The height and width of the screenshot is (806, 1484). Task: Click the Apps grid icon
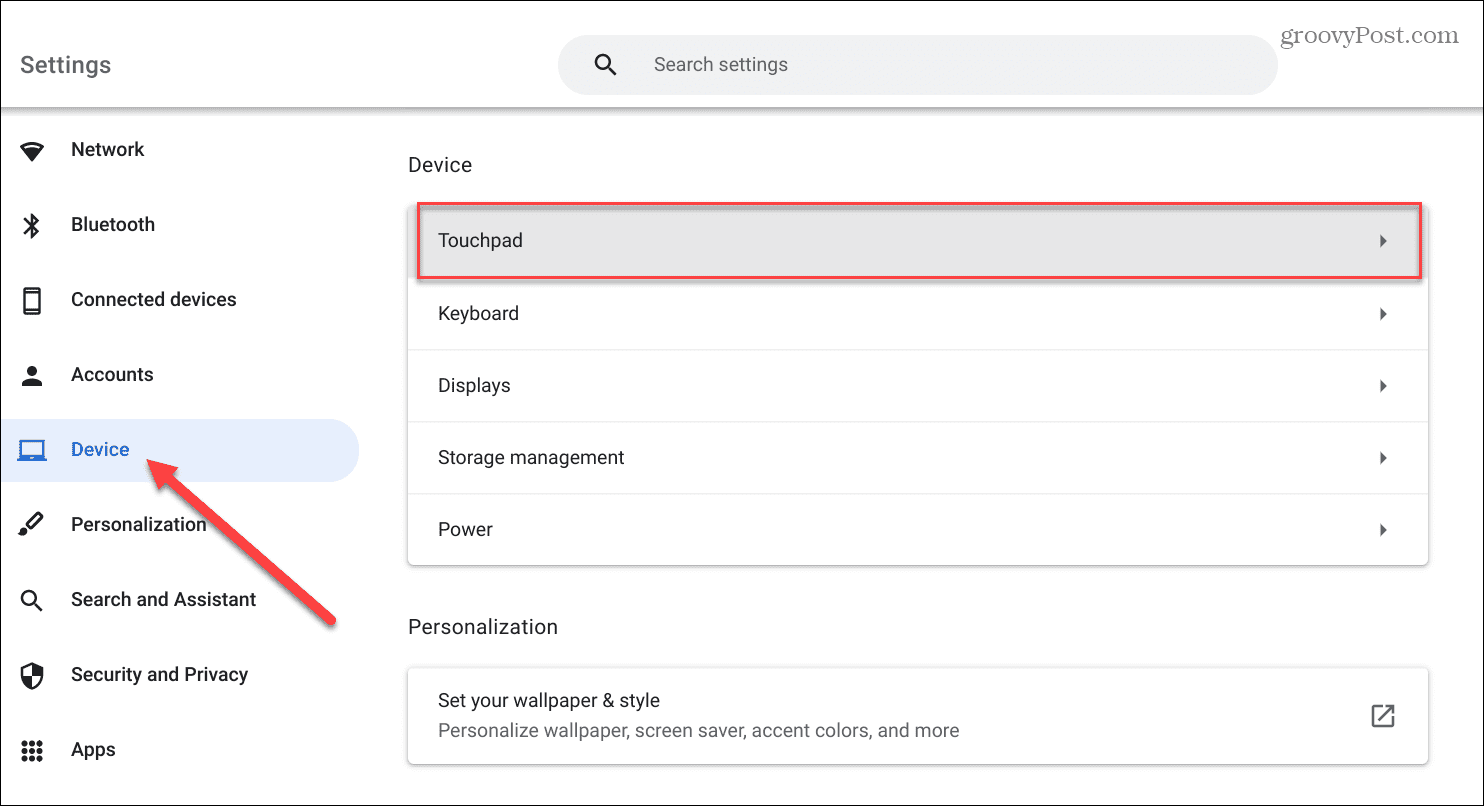coord(32,751)
